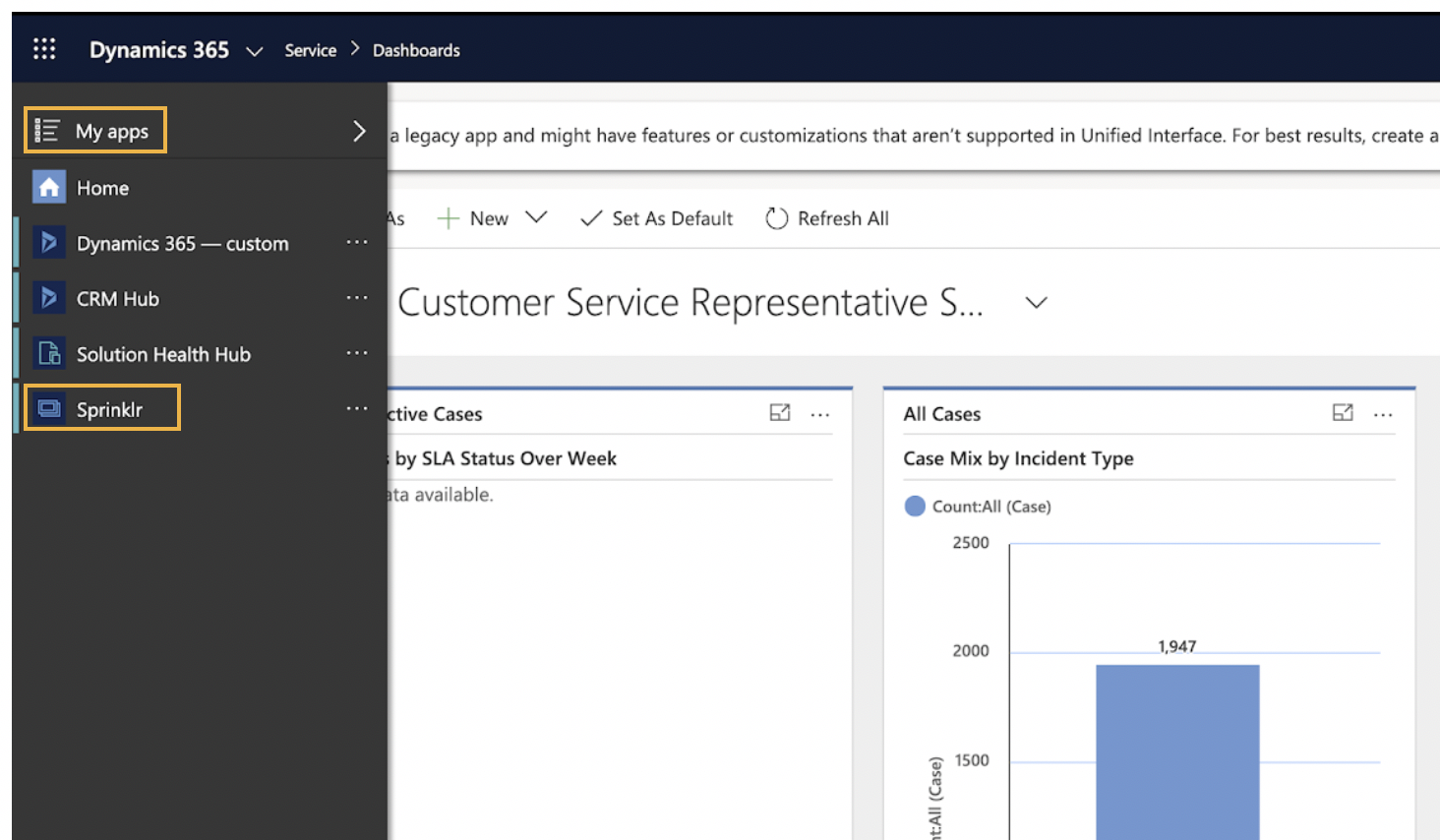
Task: Click Case Mix by Incident Type heading
Action: (1018, 458)
